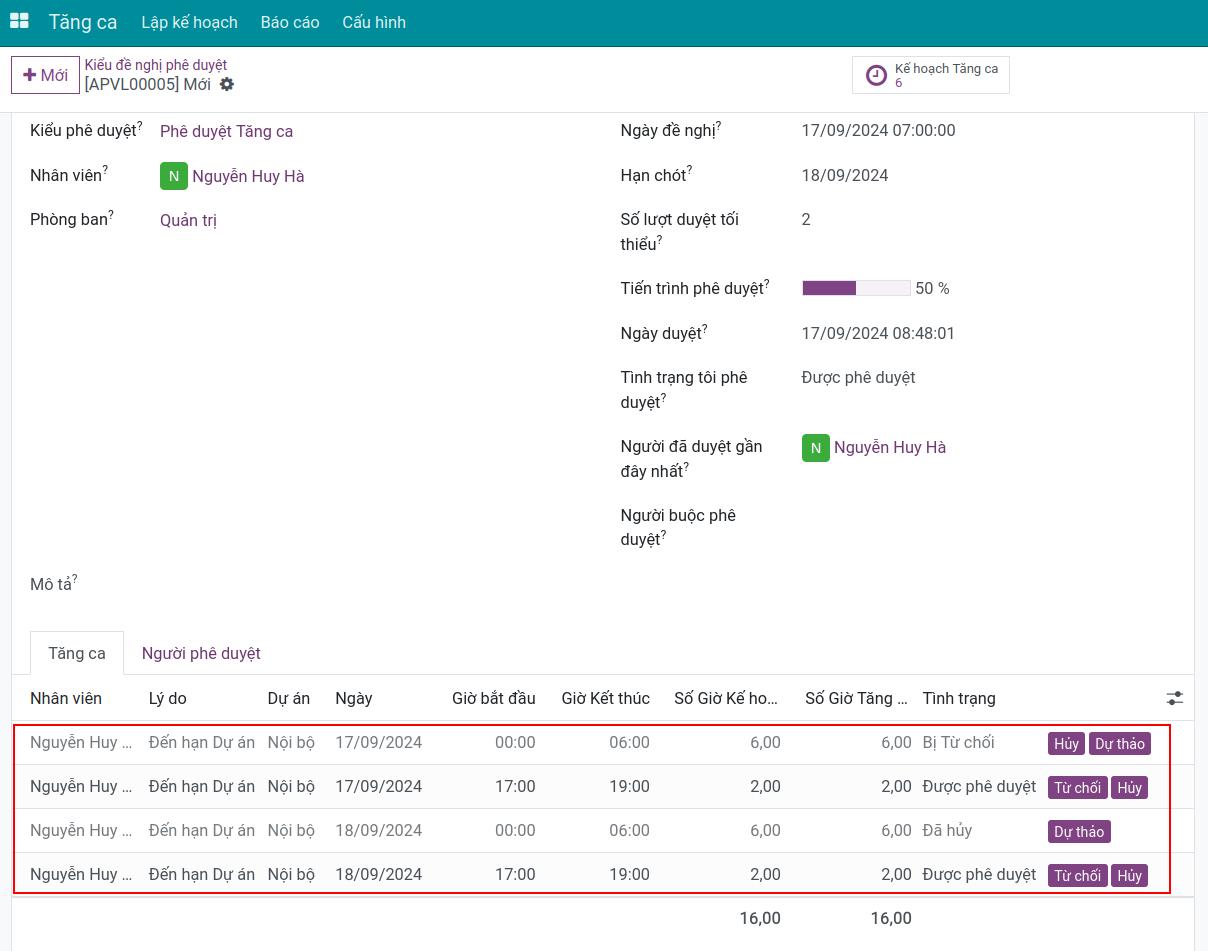
Task: Select the Tăng ca tab
Action: click(x=77, y=653)
